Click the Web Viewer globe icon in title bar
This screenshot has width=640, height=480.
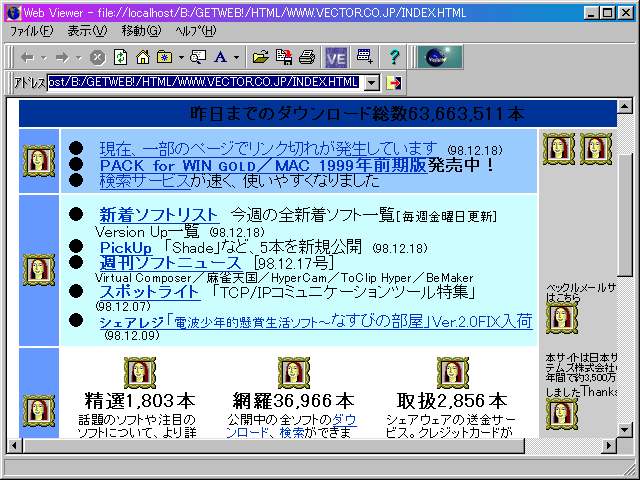(13, 13)
